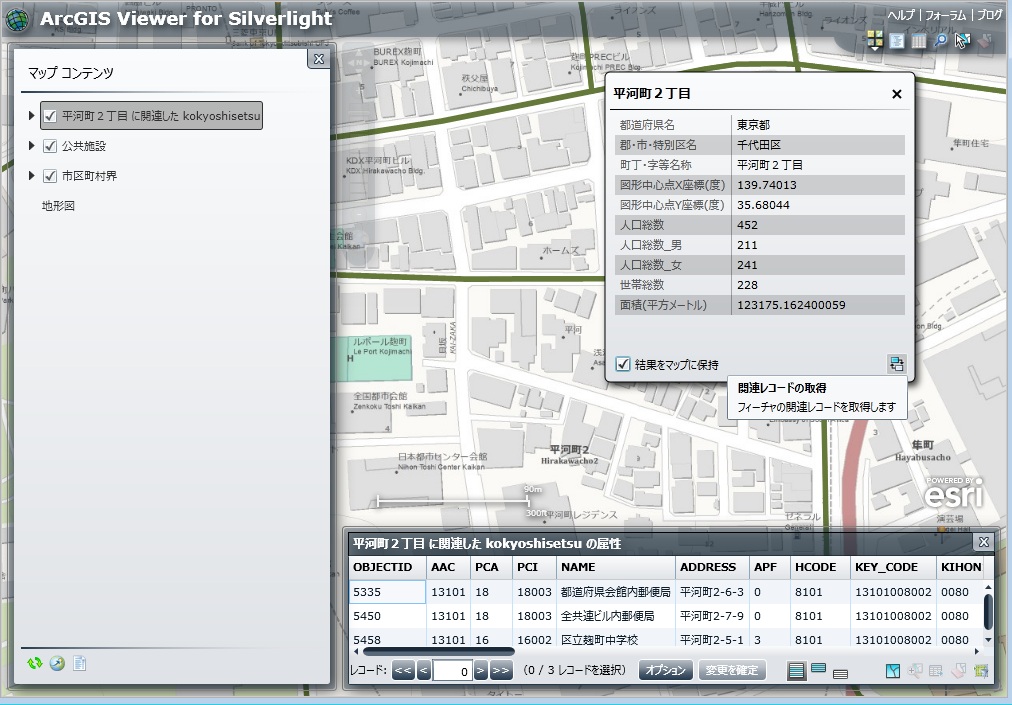Click the globe with arrow icon

tap(57, 663)
